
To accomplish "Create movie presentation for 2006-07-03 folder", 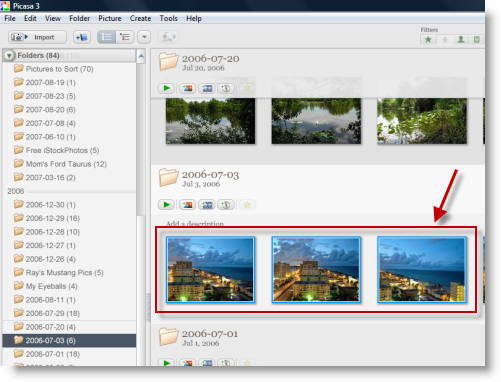I will click(207, 205).
